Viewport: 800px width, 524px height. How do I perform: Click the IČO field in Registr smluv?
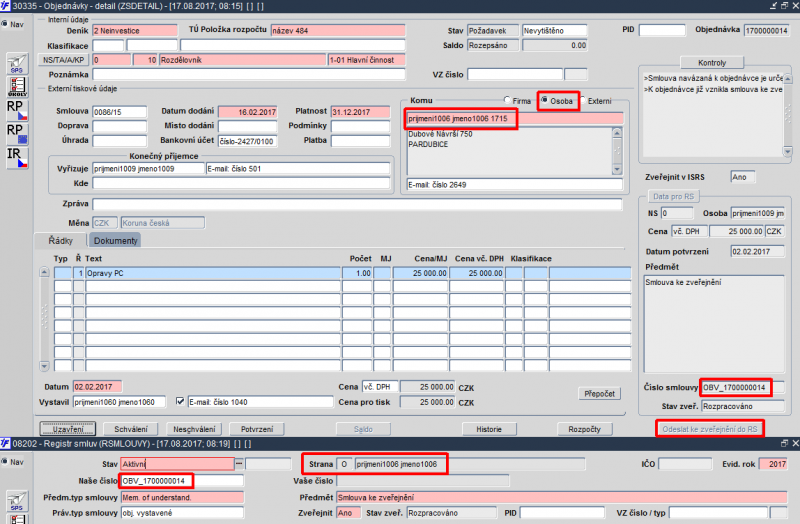coord(685,464)
